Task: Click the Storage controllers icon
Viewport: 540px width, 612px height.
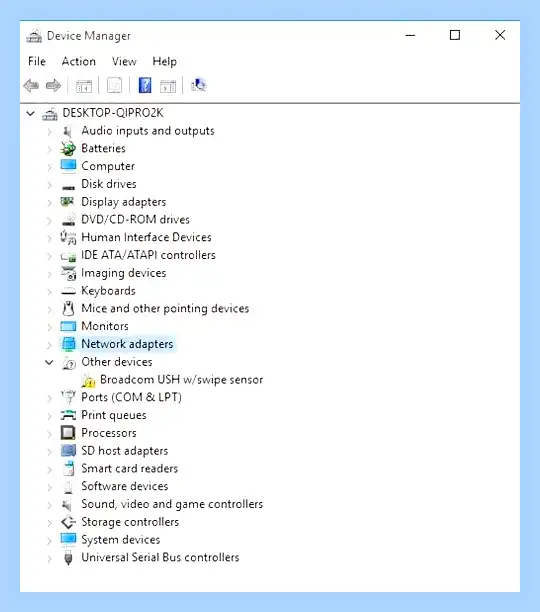Action: [x=68, y=522]
